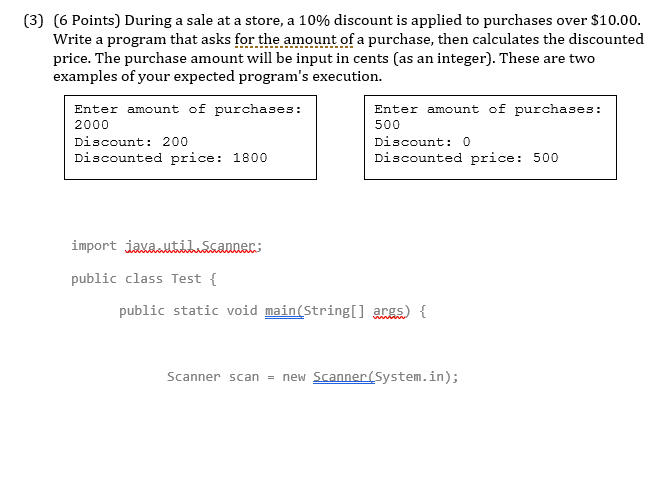Click the "(6 Points)" text
Image resolution: width=659 pixels, height=487 pixels.
click(87, 20)
